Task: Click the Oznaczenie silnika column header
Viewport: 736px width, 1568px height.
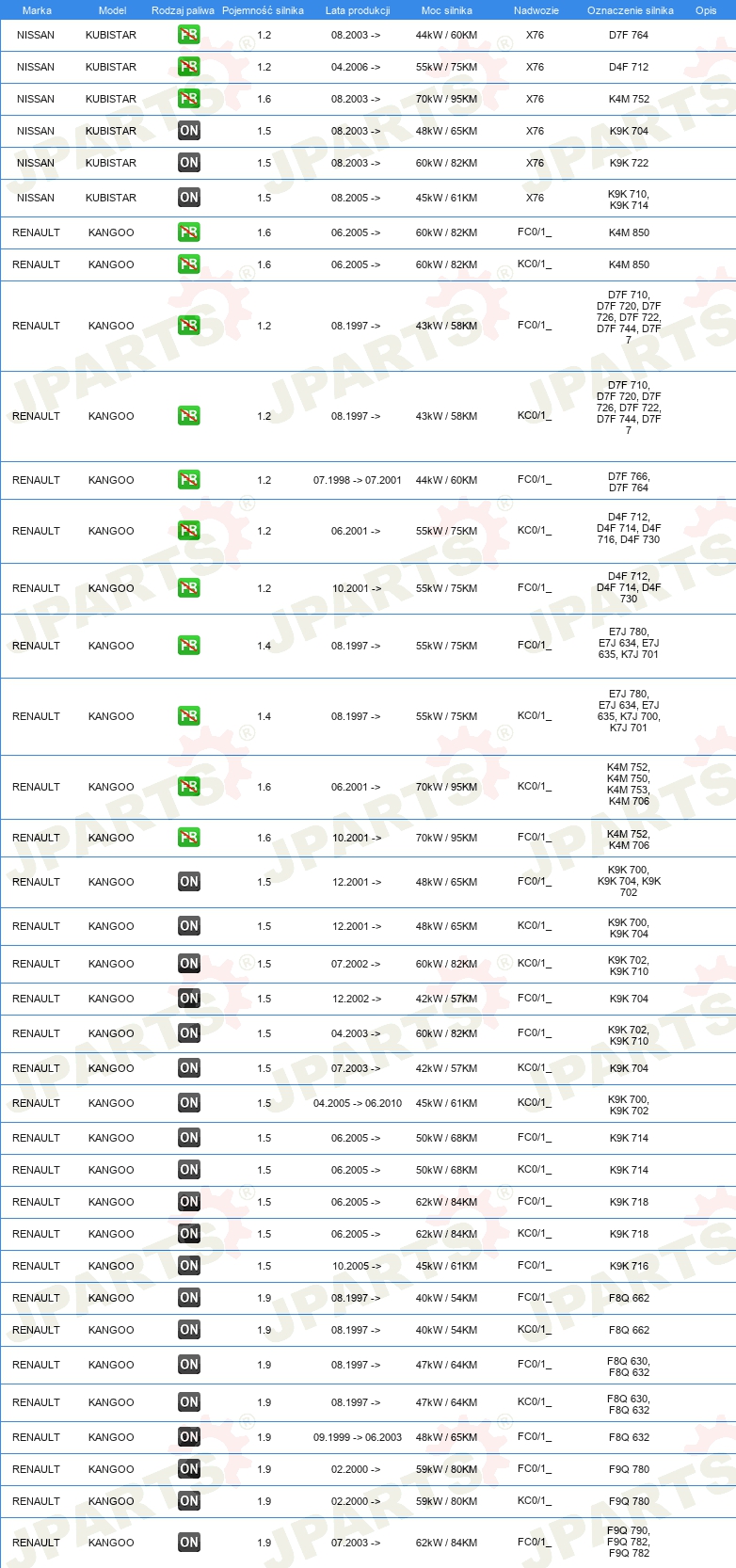Action: (631, 10)
